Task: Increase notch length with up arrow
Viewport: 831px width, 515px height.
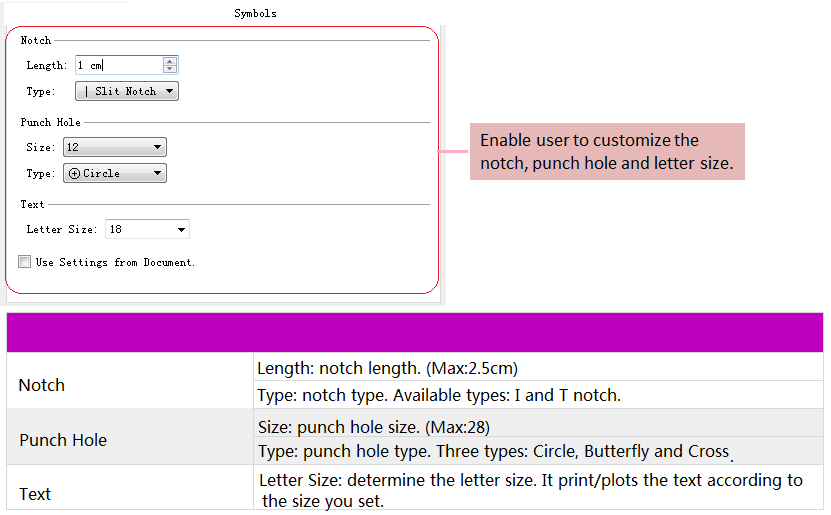Action: (x=170, y=61)
